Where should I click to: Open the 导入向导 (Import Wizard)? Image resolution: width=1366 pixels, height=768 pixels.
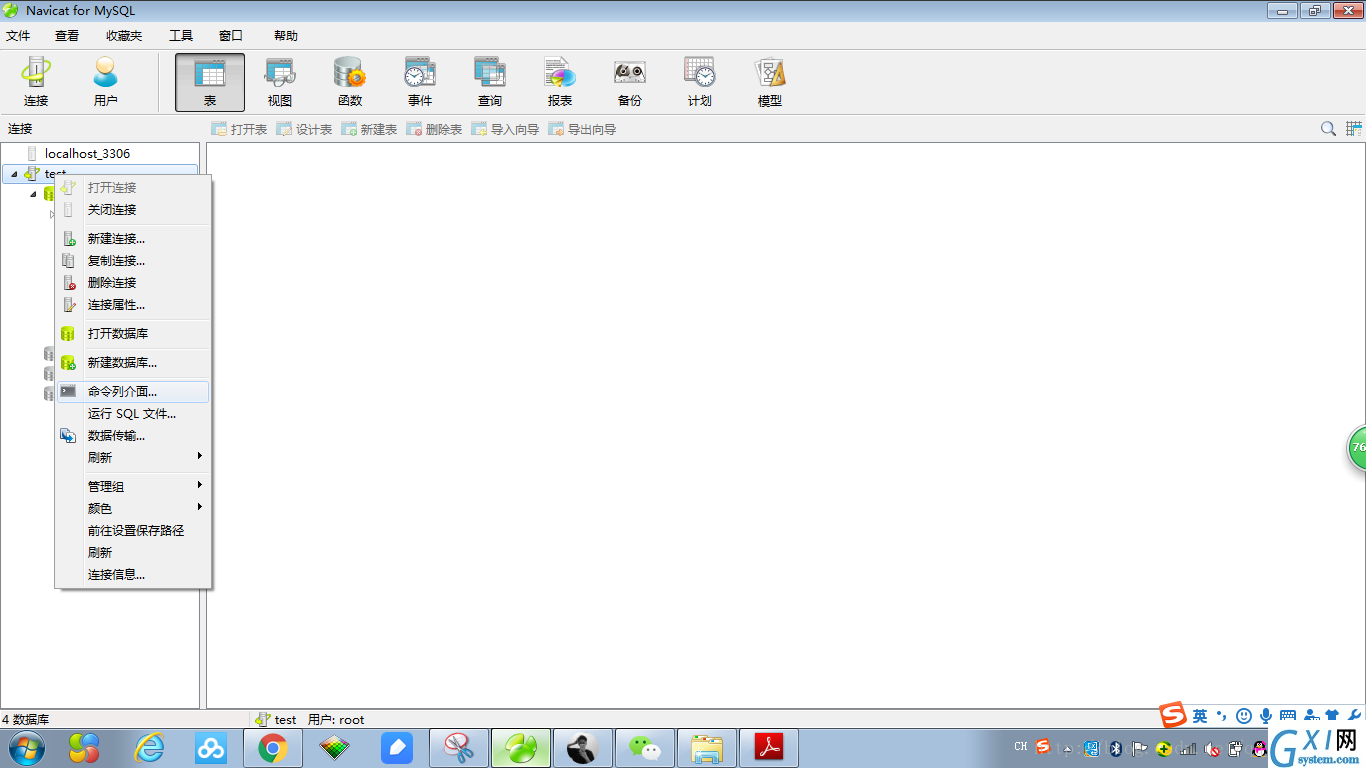[x=505, y=129]
